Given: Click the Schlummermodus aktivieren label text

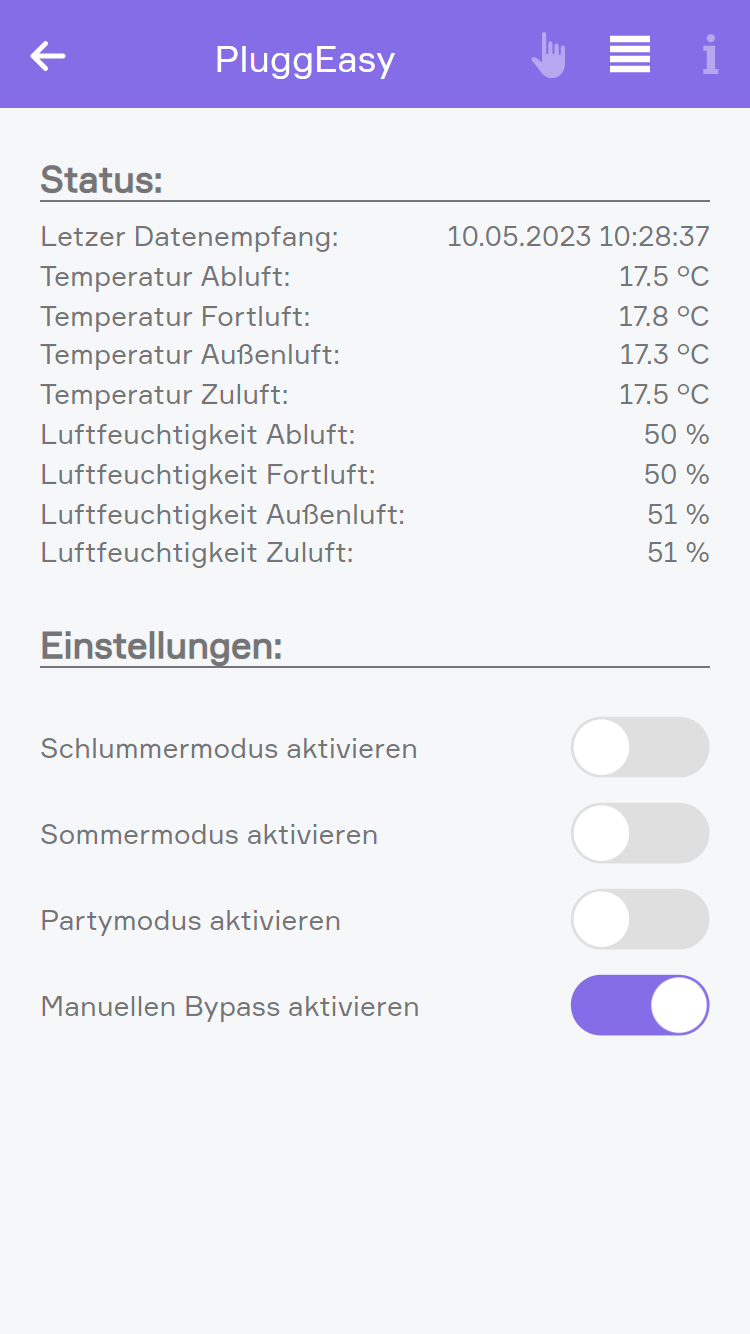Looking at the screenshot, I should pos(229,748).
